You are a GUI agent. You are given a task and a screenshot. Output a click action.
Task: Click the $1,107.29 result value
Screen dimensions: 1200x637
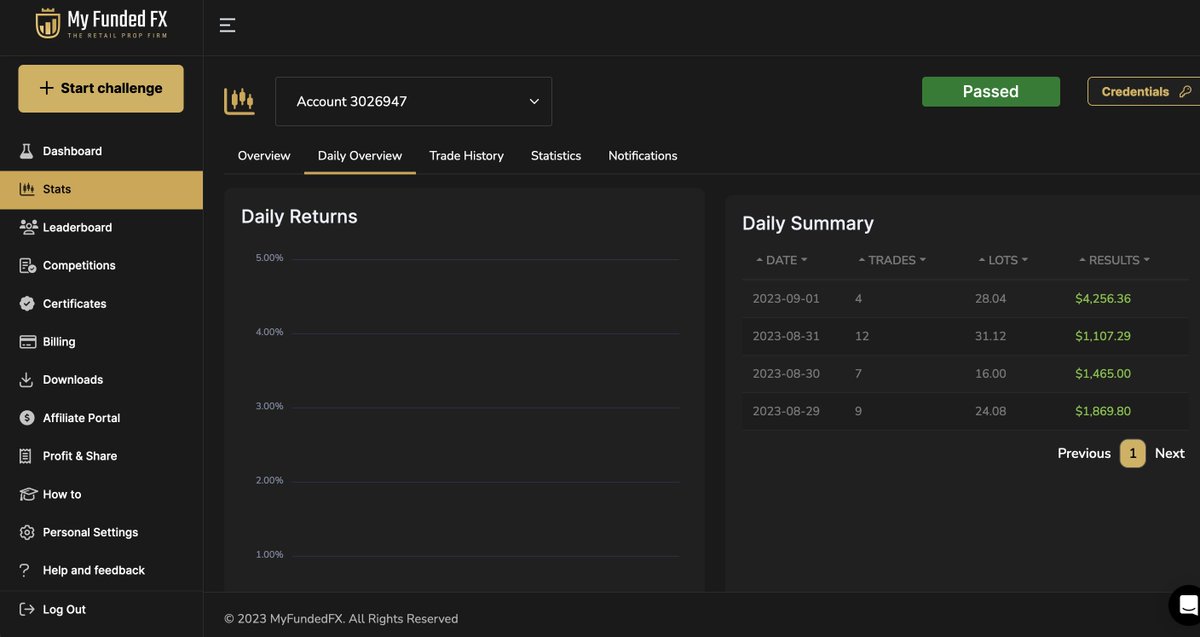1103,336
